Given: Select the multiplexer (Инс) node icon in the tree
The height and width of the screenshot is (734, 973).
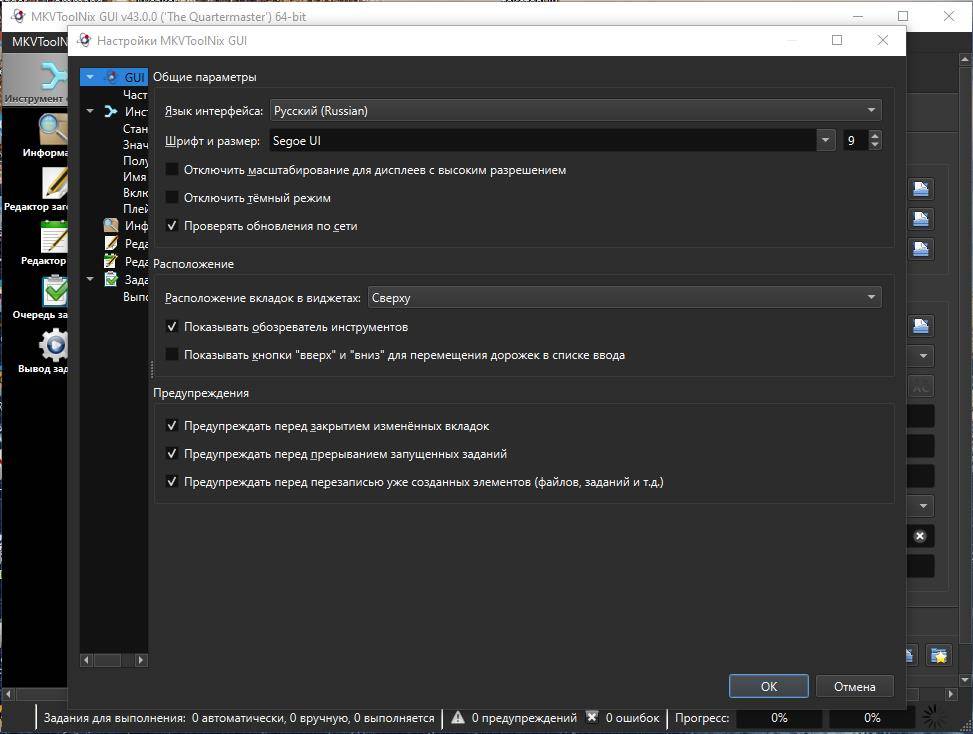Looking at the screenshot, I should point(111,112).
